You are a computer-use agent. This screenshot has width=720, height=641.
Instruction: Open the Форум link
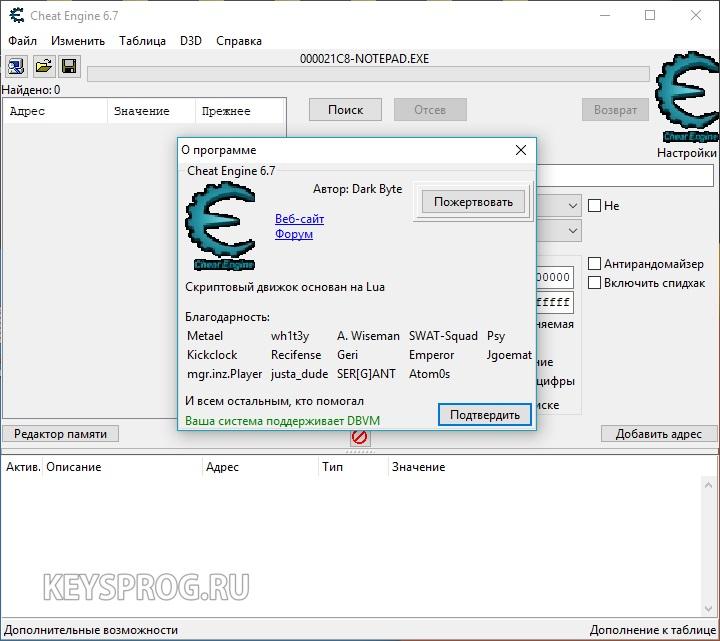pyautogui.click(x=294, y=234)
